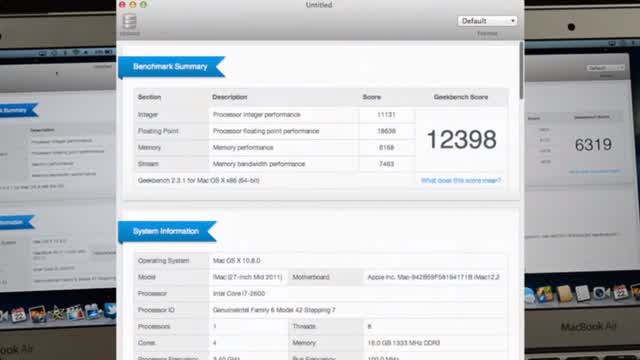Click the 'iMac (27-inch Mid 2011)' model value
Screen dimensions: 640x360
(247, 277)
